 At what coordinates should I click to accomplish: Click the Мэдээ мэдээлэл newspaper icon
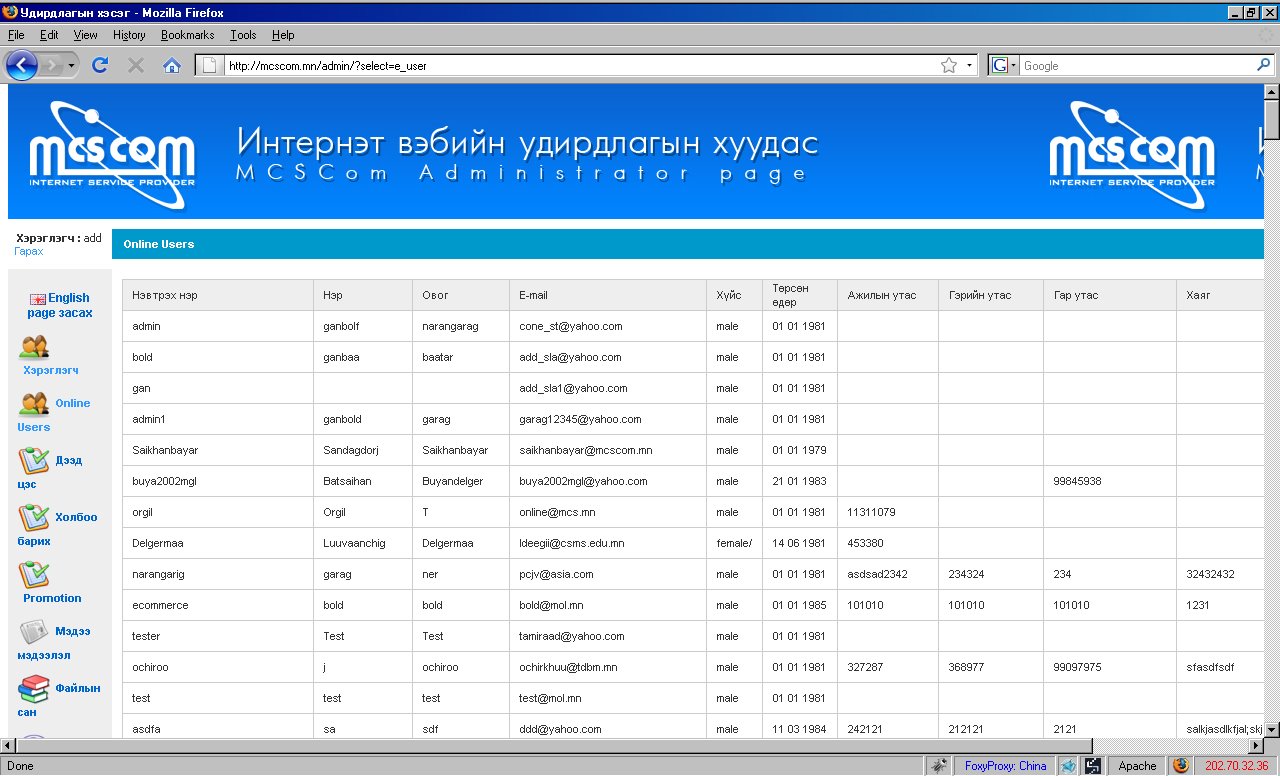tap(35, 632)
